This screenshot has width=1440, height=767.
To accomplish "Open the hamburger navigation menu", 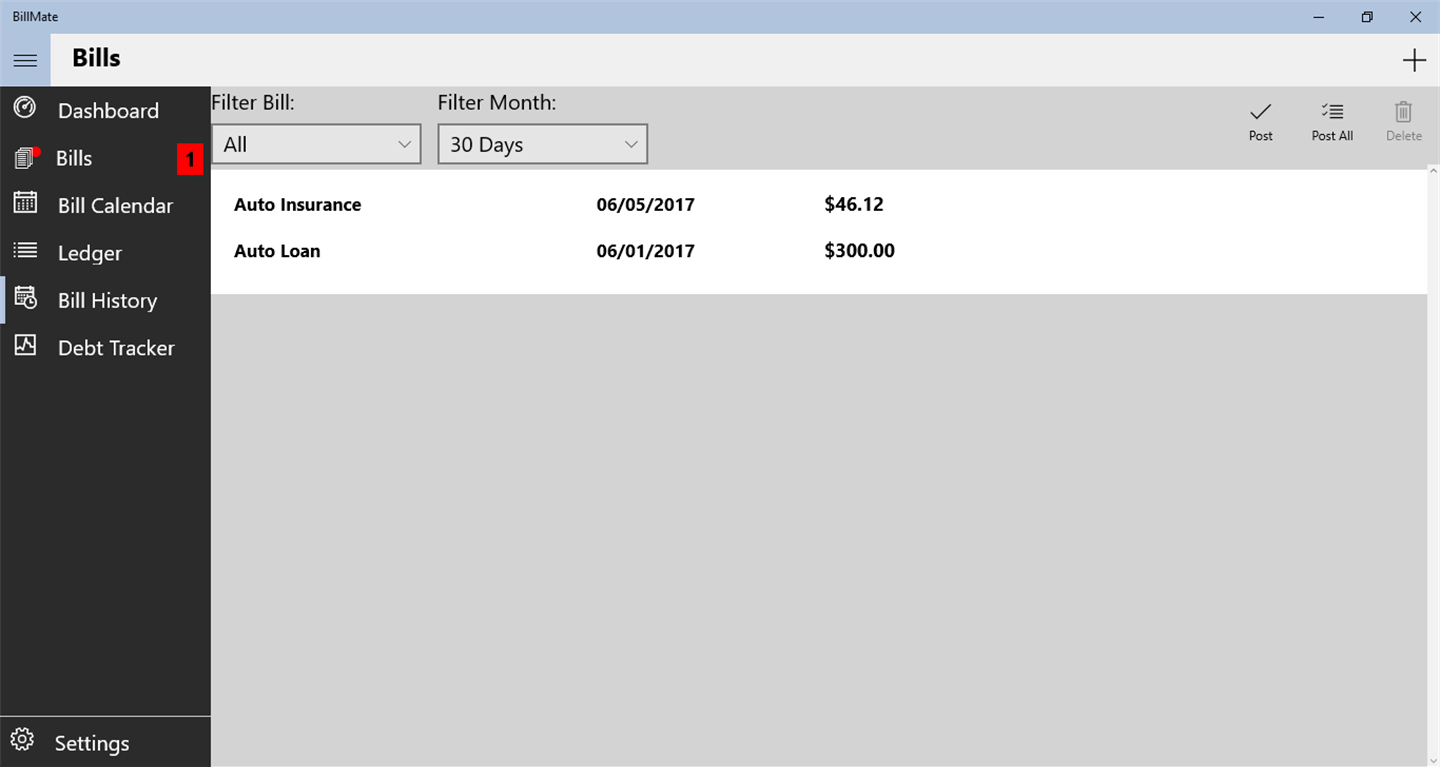I will click(x=25, y=60).
